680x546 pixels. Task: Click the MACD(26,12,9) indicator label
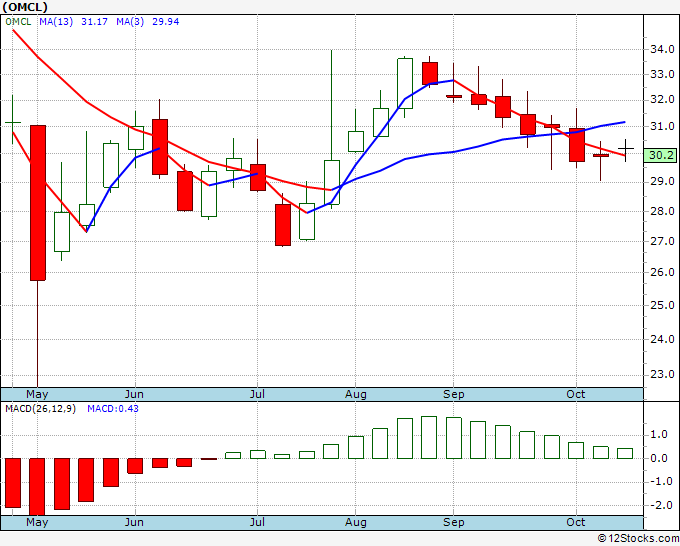[40, 409]
